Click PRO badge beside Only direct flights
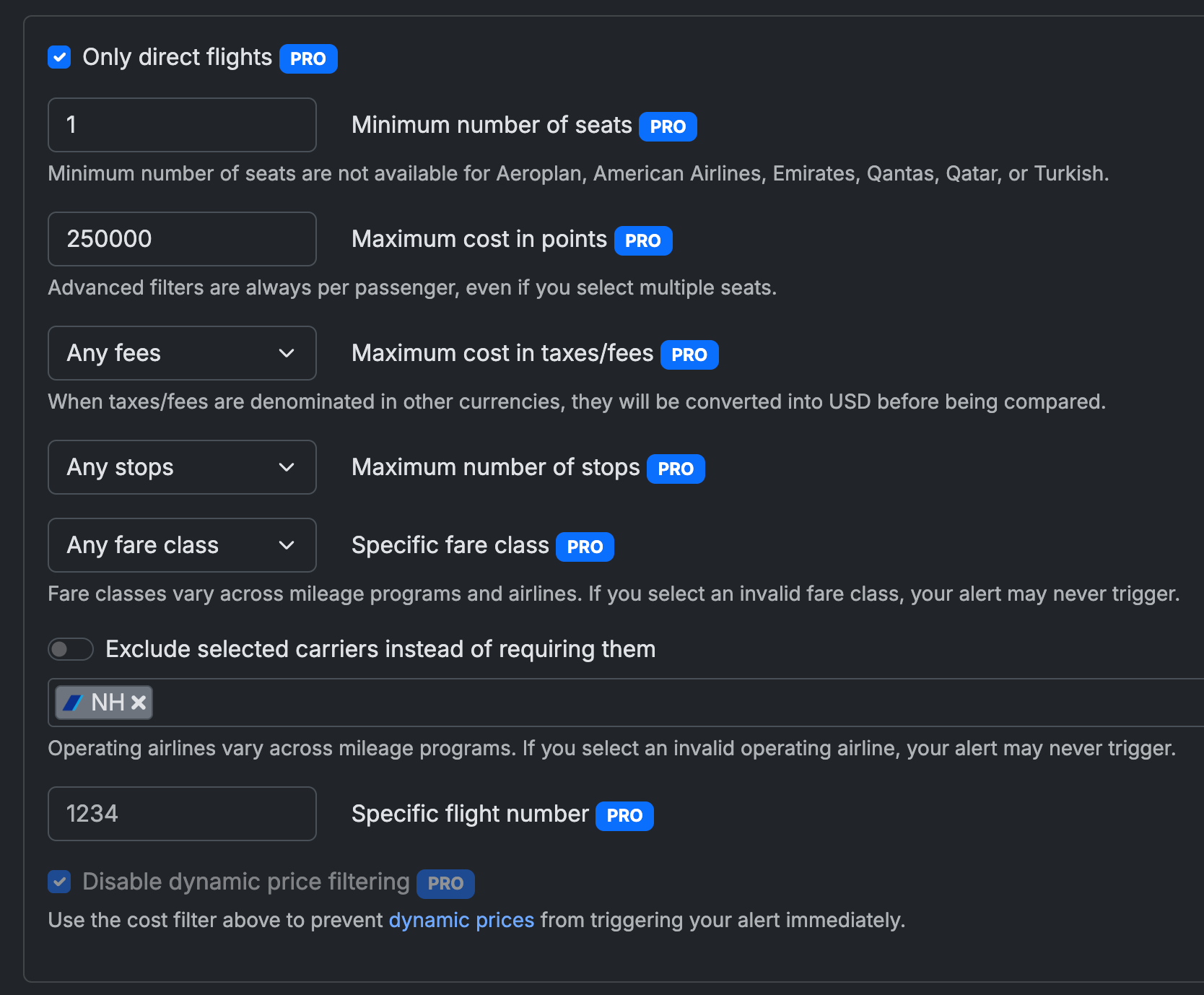1204x995 pixels. point(308,58)
